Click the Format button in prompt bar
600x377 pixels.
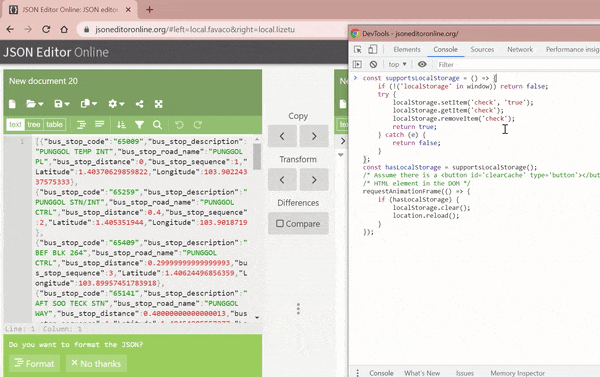pos(34,363)
